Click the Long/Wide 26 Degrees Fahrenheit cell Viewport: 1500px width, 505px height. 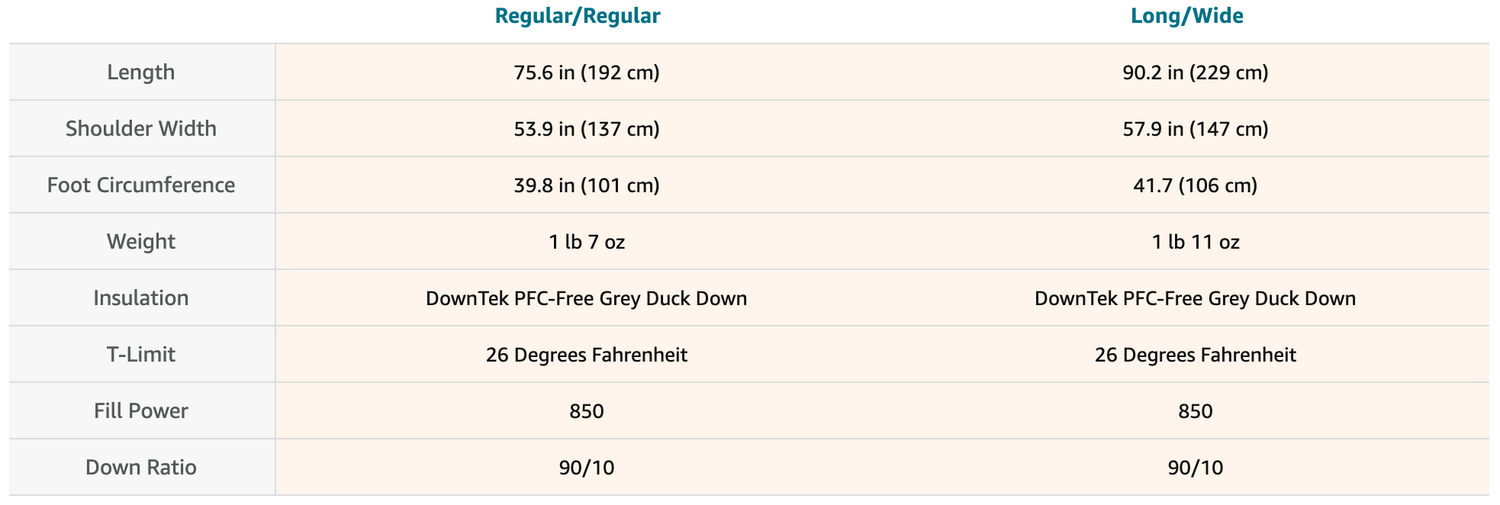pyautogui.click(x=1195, y=355)
